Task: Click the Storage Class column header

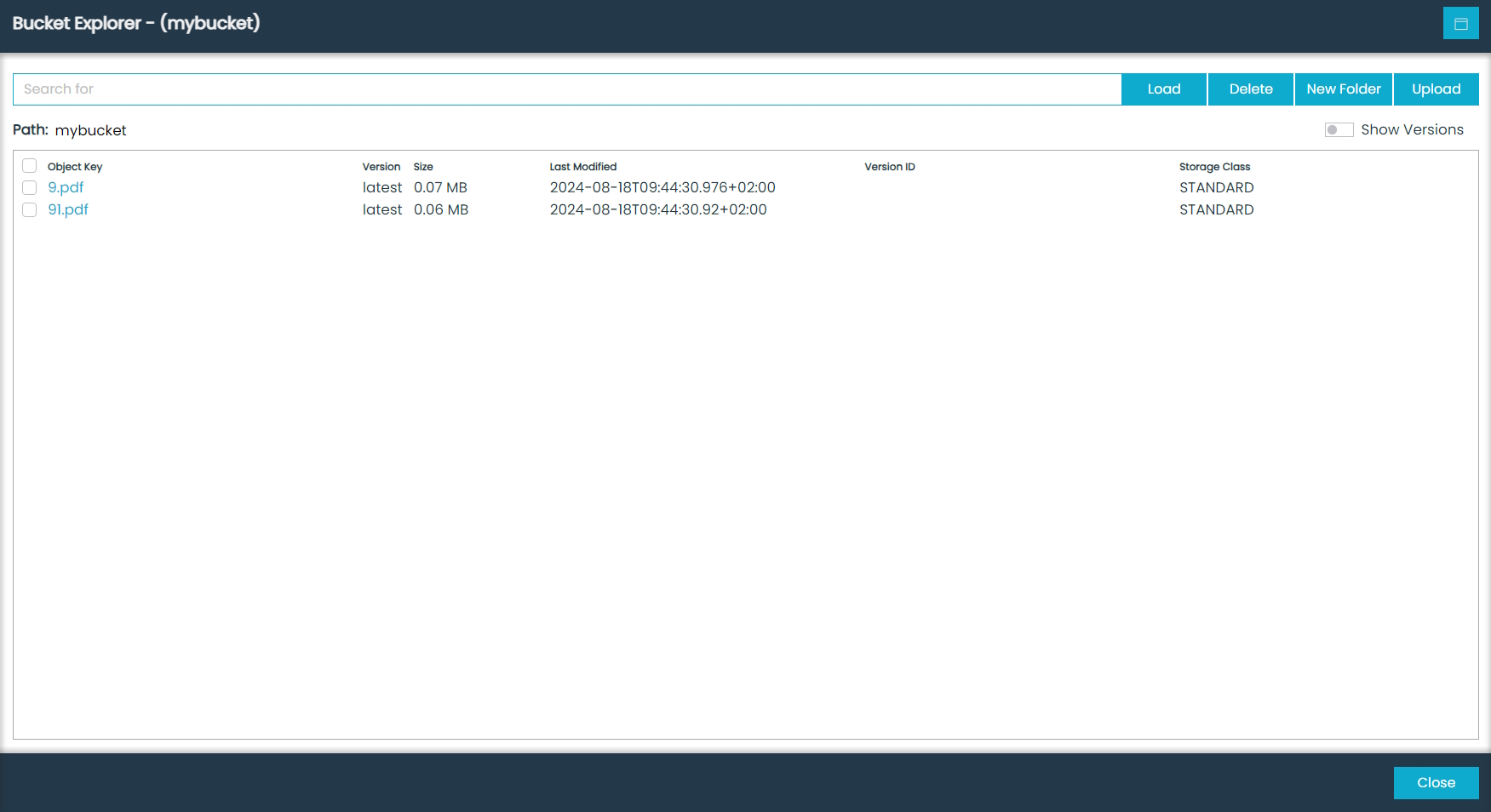Action: [x=1214, y=167]
